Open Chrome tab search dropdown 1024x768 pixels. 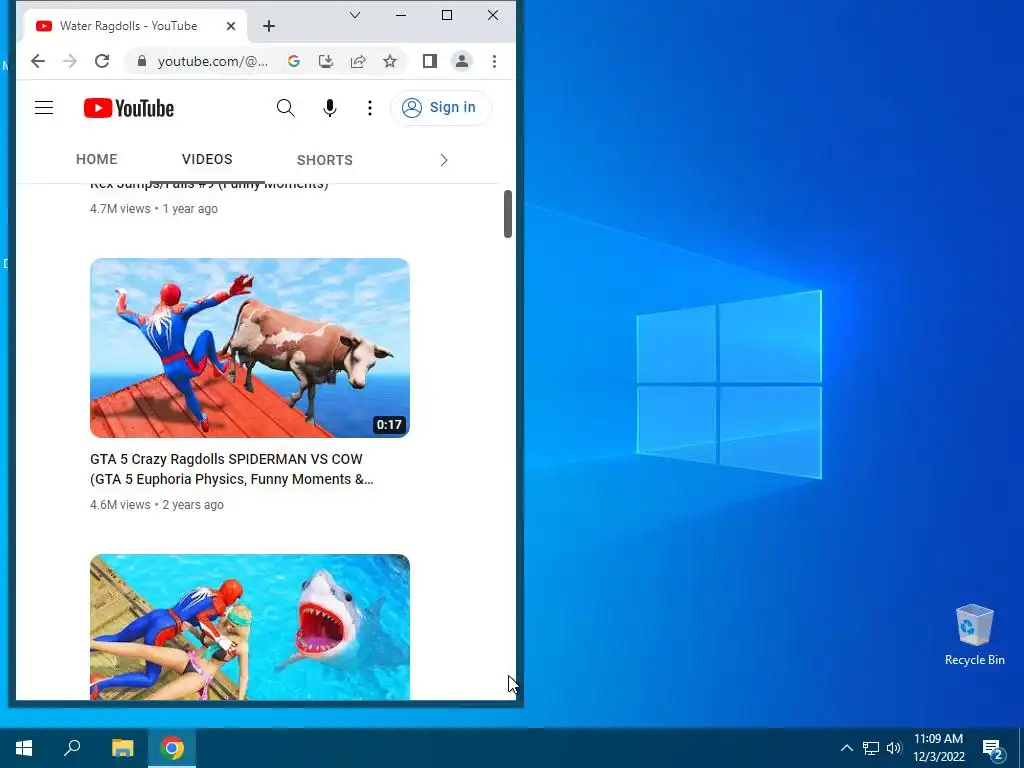[355, 15]
